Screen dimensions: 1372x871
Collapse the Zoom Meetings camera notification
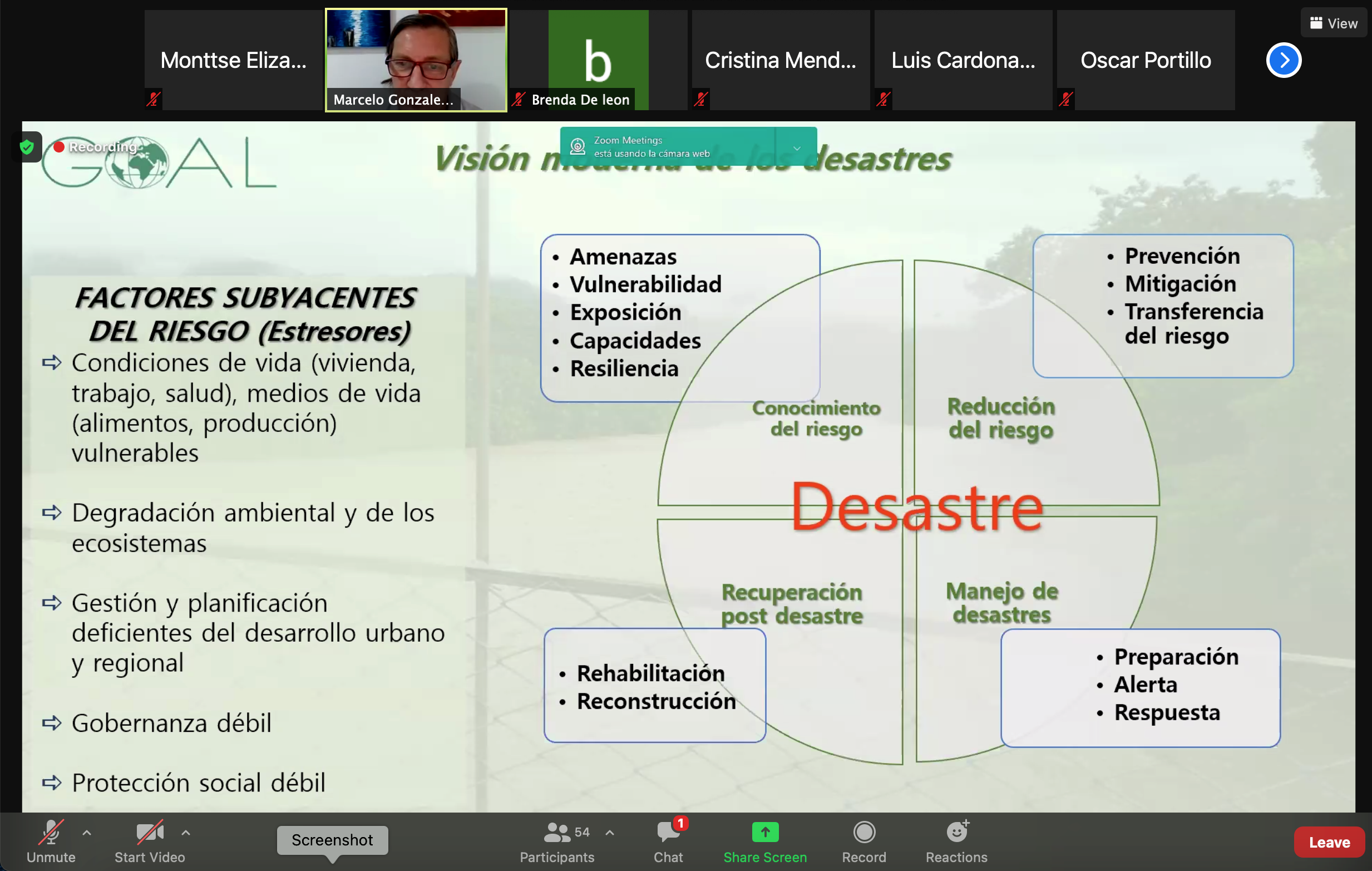click(797, 147)
